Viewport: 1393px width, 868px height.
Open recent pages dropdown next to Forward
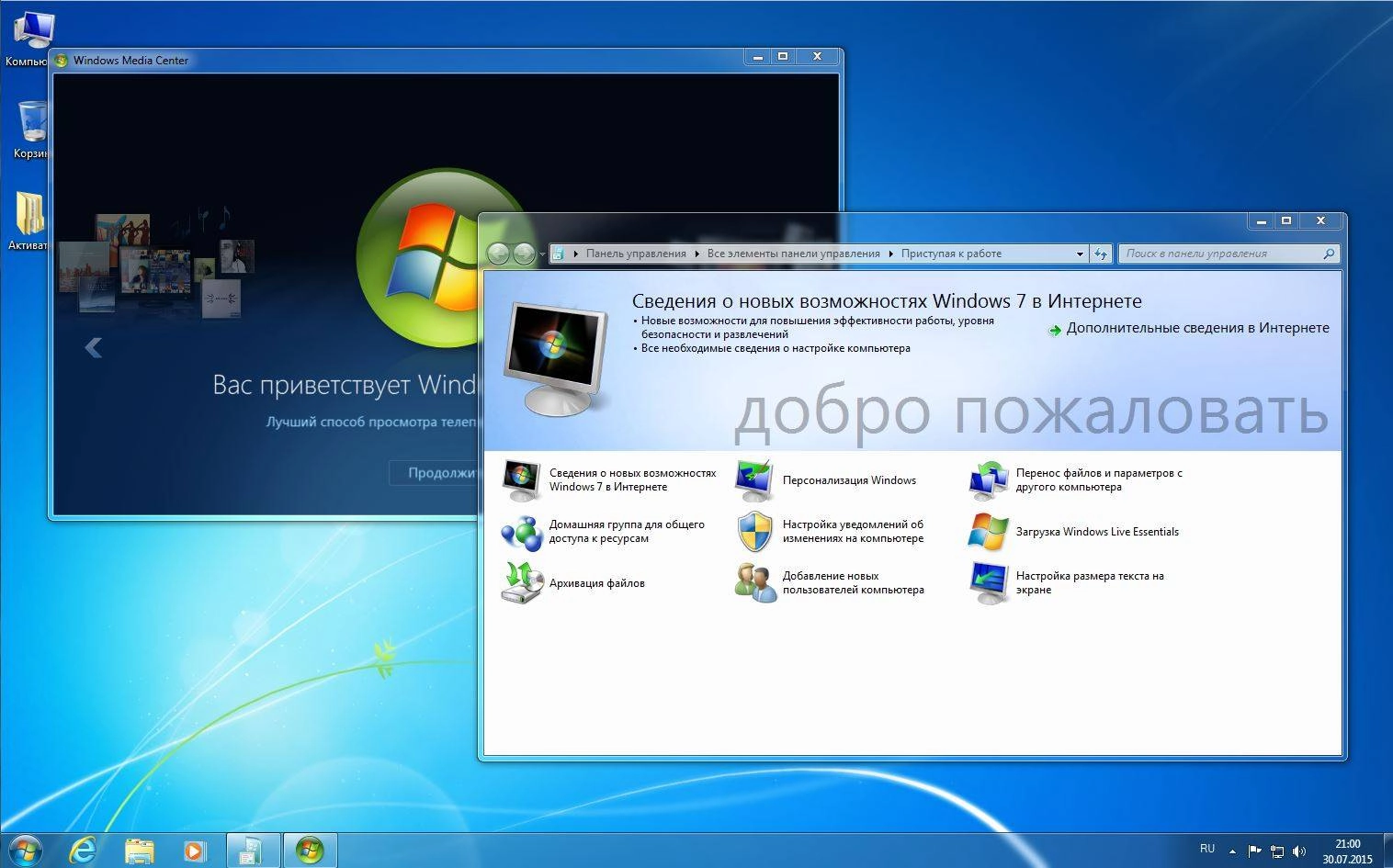click(542, 254)
